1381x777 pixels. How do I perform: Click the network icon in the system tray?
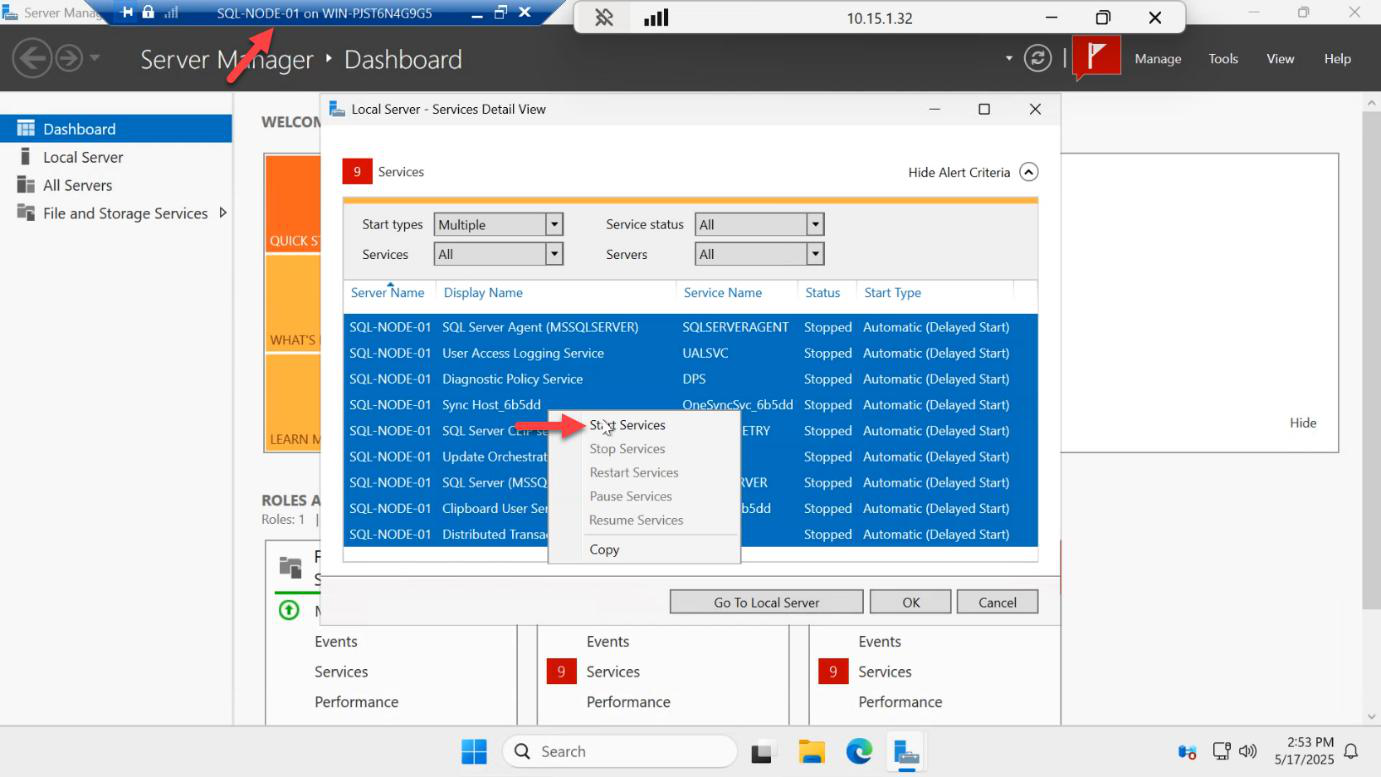point(1221,751)
